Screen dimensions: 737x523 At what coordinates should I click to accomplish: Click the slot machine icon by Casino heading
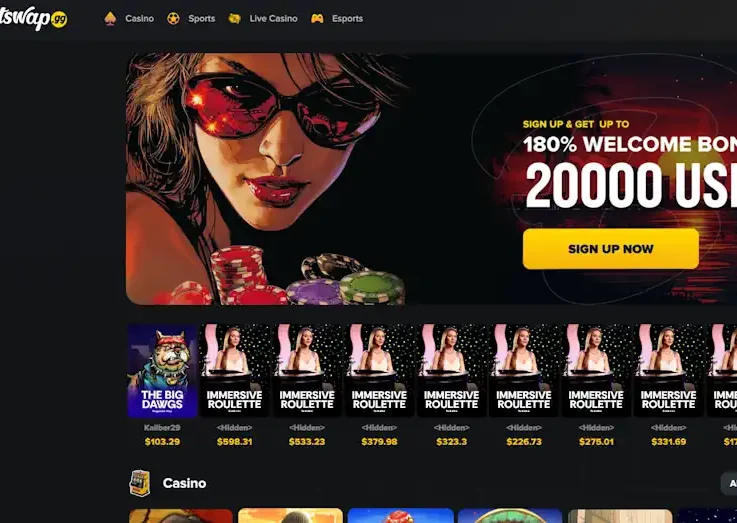[x=140, y=483]
